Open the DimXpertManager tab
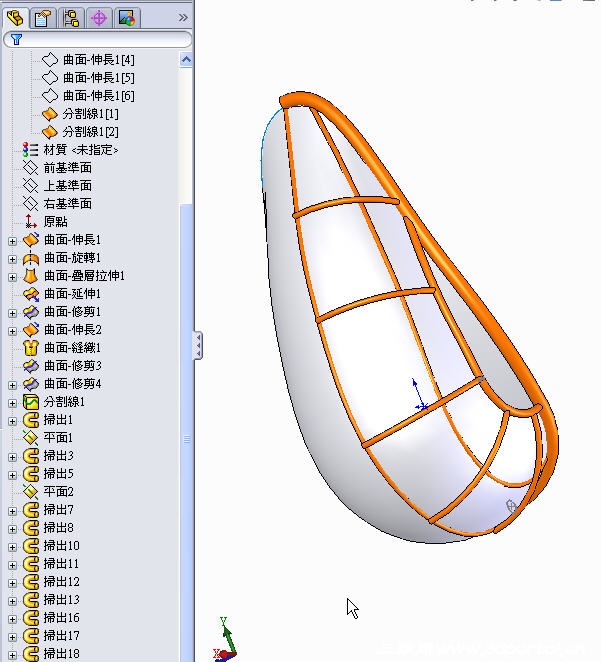The image size is (601, 662). coord(99,18)
